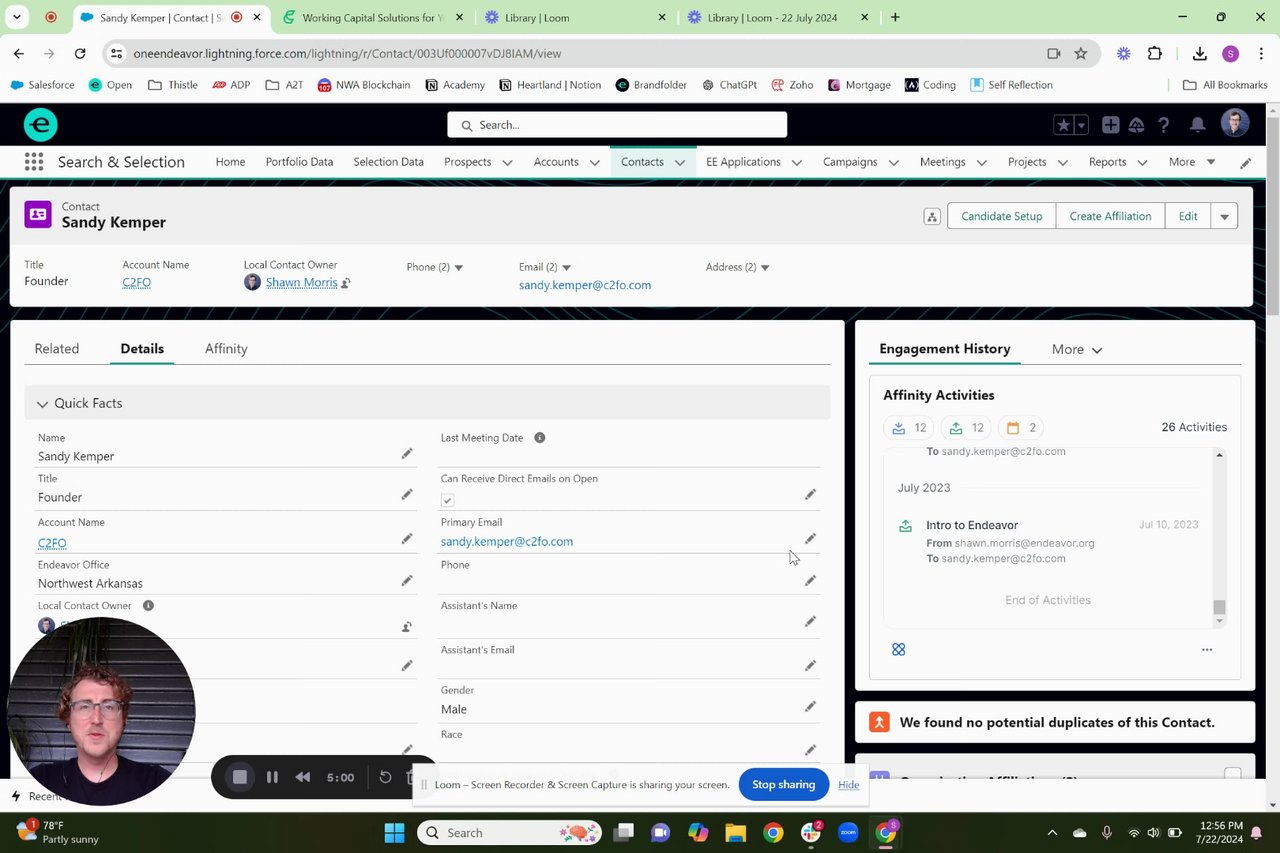Edit the Gender field pencil
Screen dimensions: 1280x853
pos(810,707)
